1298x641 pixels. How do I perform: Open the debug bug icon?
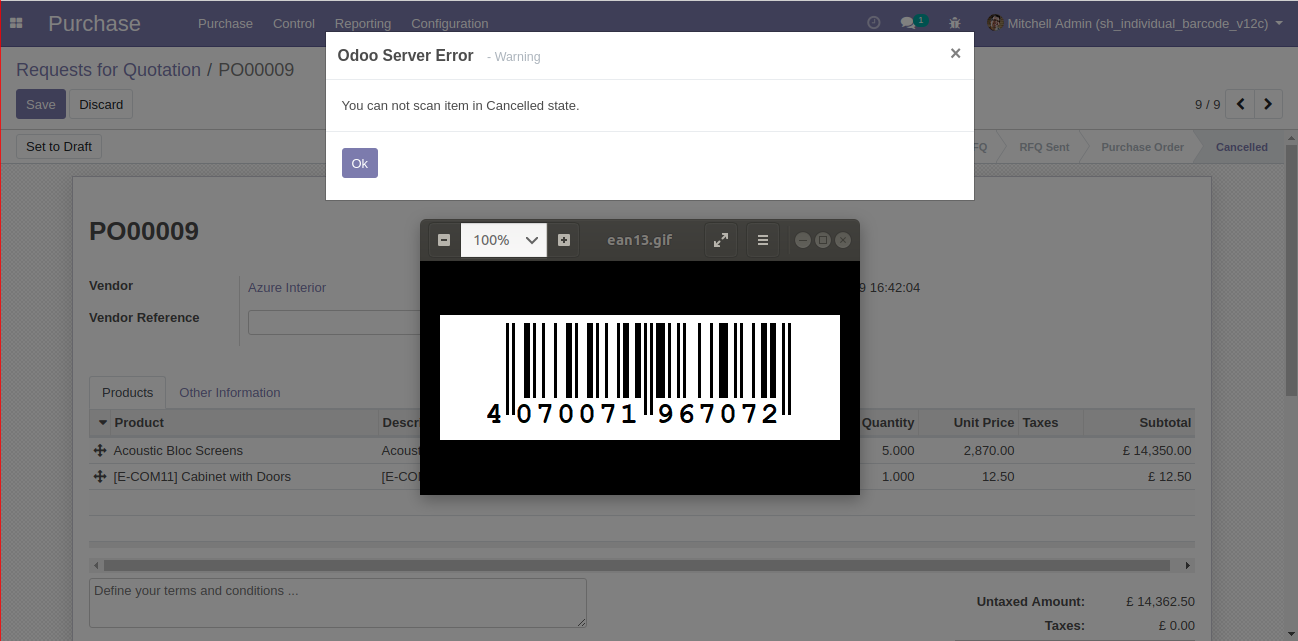tap(954, 23)
